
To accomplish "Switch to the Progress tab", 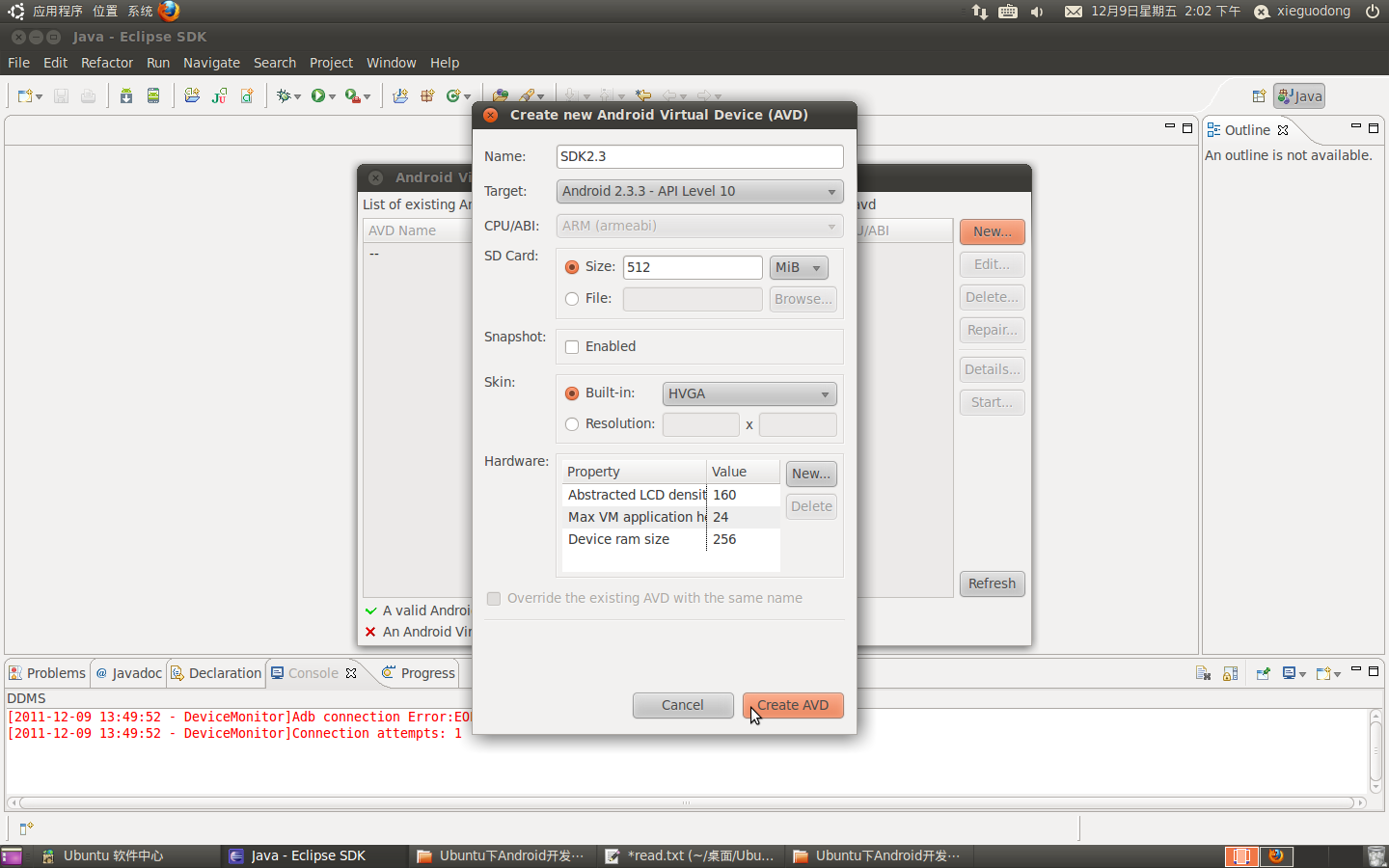I will (419, 673).
